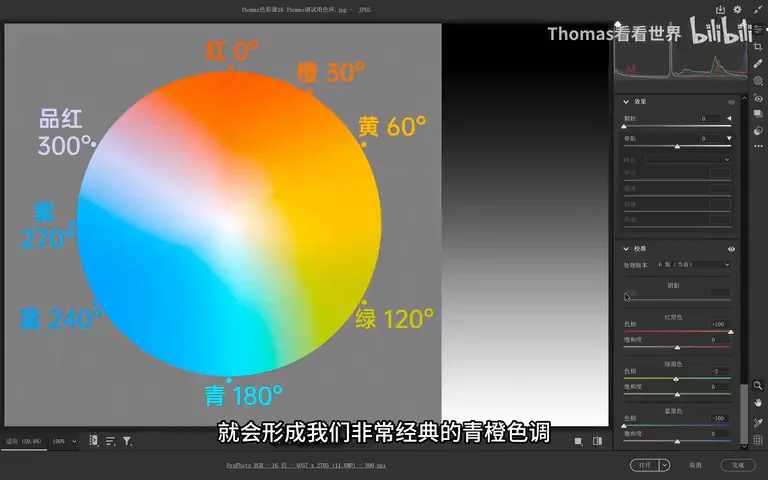Viewport: 768px width, 480px height.
Task: Click the fit-view zoom percentage button
Action: coord(24,441)
